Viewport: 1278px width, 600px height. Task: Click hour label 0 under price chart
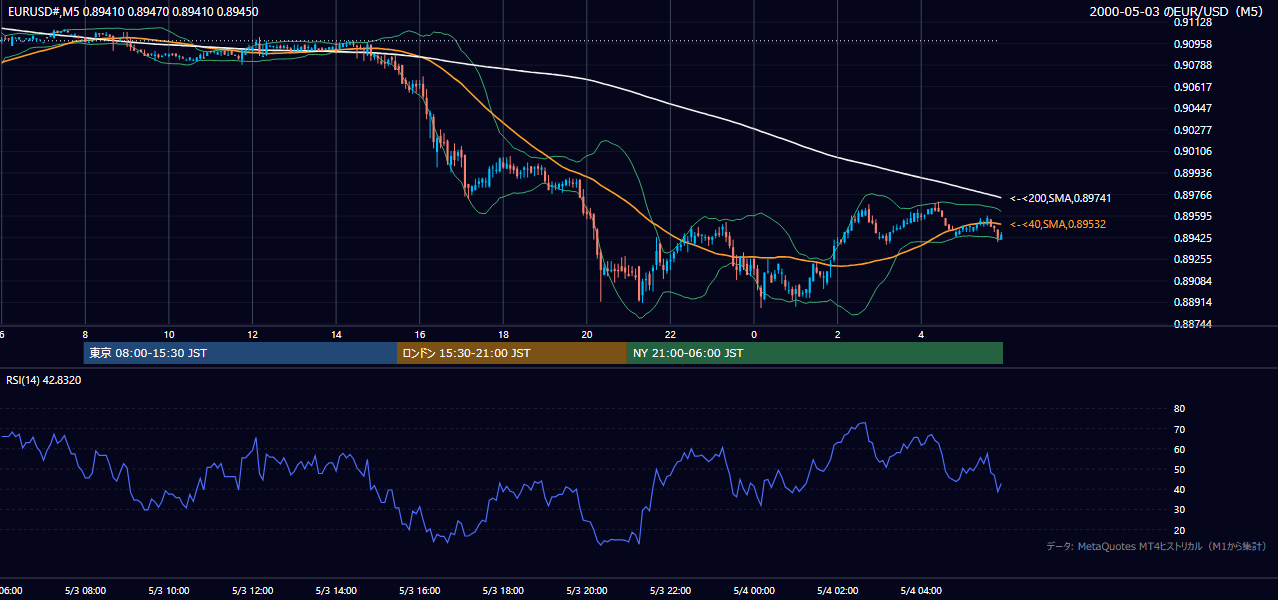(754, 334)
